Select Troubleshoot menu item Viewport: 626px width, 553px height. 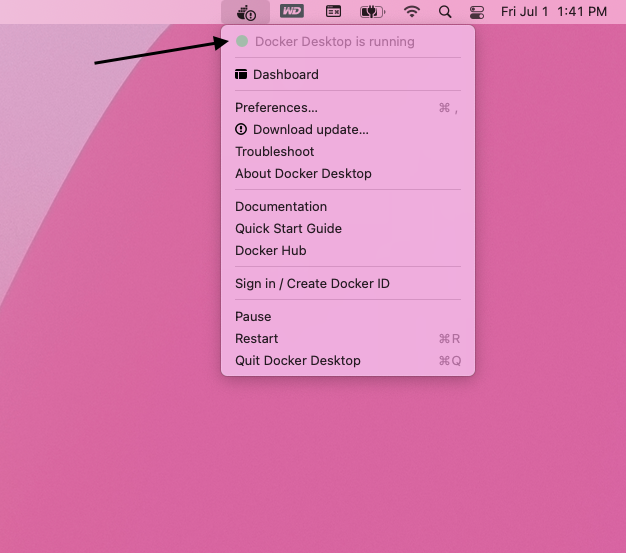(x=348, y=151)
